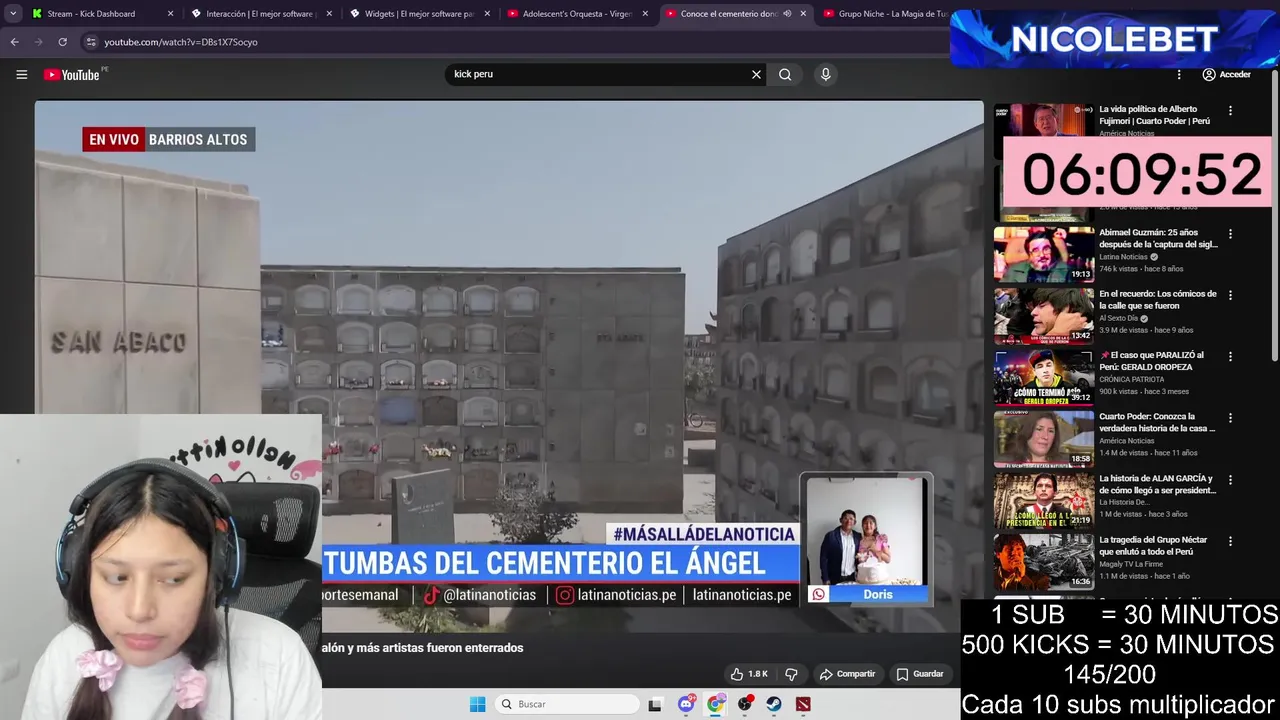This screenshot has width=1280, height=720.
Task: Go back with the browser back arrow
Action: pyautogui.click(x=14, y=42)
